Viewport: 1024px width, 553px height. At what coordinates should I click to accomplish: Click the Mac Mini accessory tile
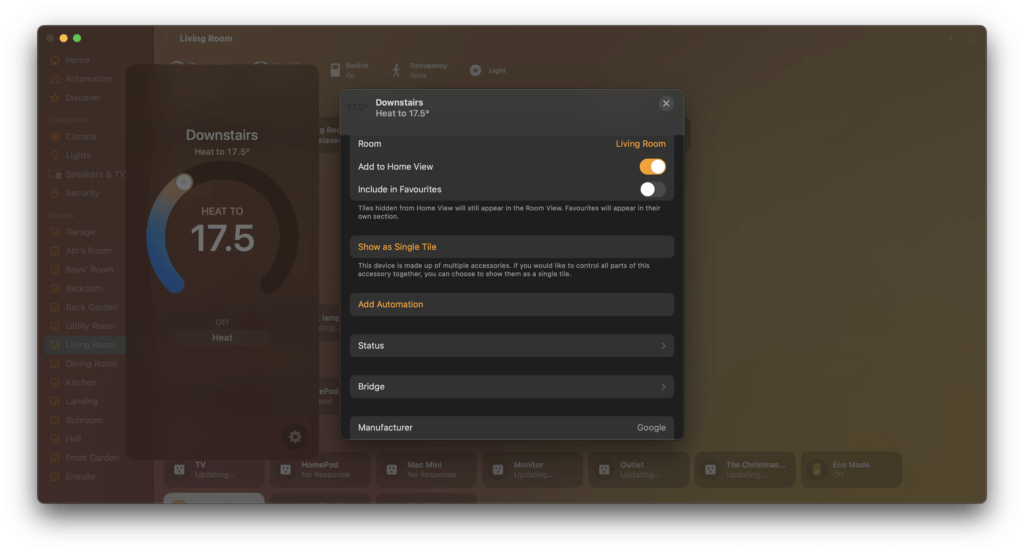426,469
